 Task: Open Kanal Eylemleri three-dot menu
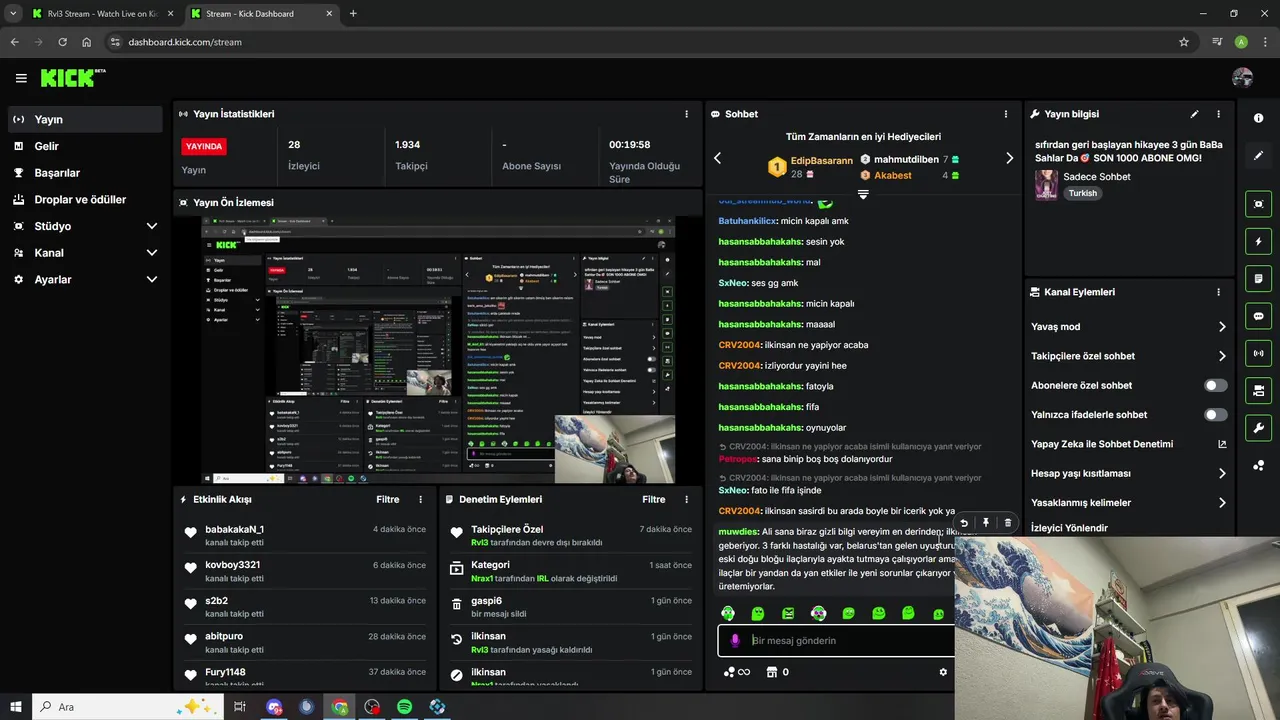(1218, 292)
